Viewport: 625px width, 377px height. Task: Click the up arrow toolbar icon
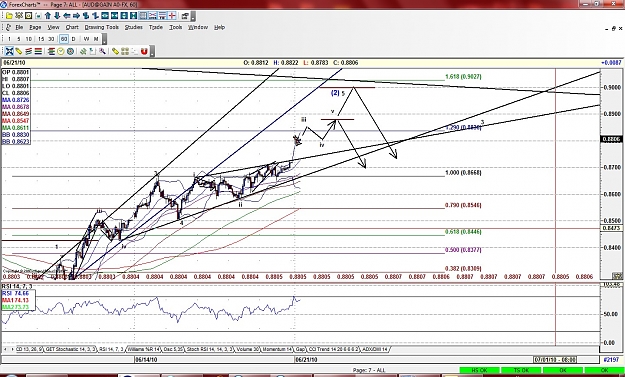point(48,16)
